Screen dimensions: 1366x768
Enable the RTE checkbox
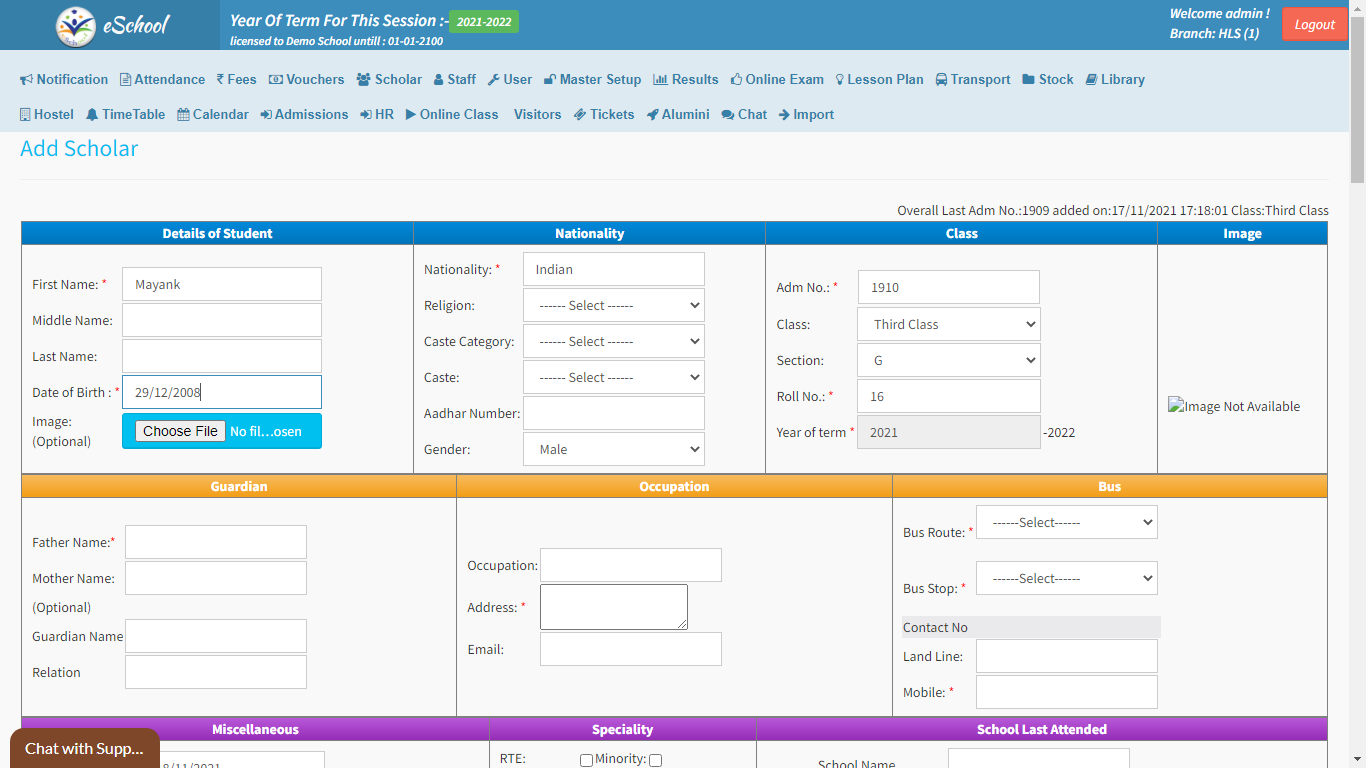586,760
